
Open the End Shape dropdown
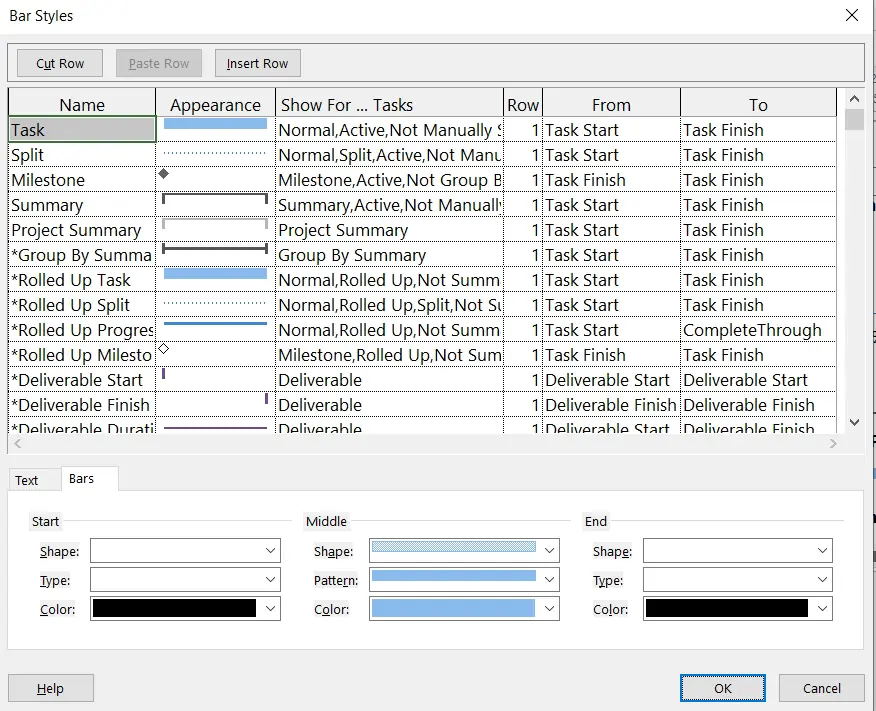pyautogui.click(x=822, y=551)
